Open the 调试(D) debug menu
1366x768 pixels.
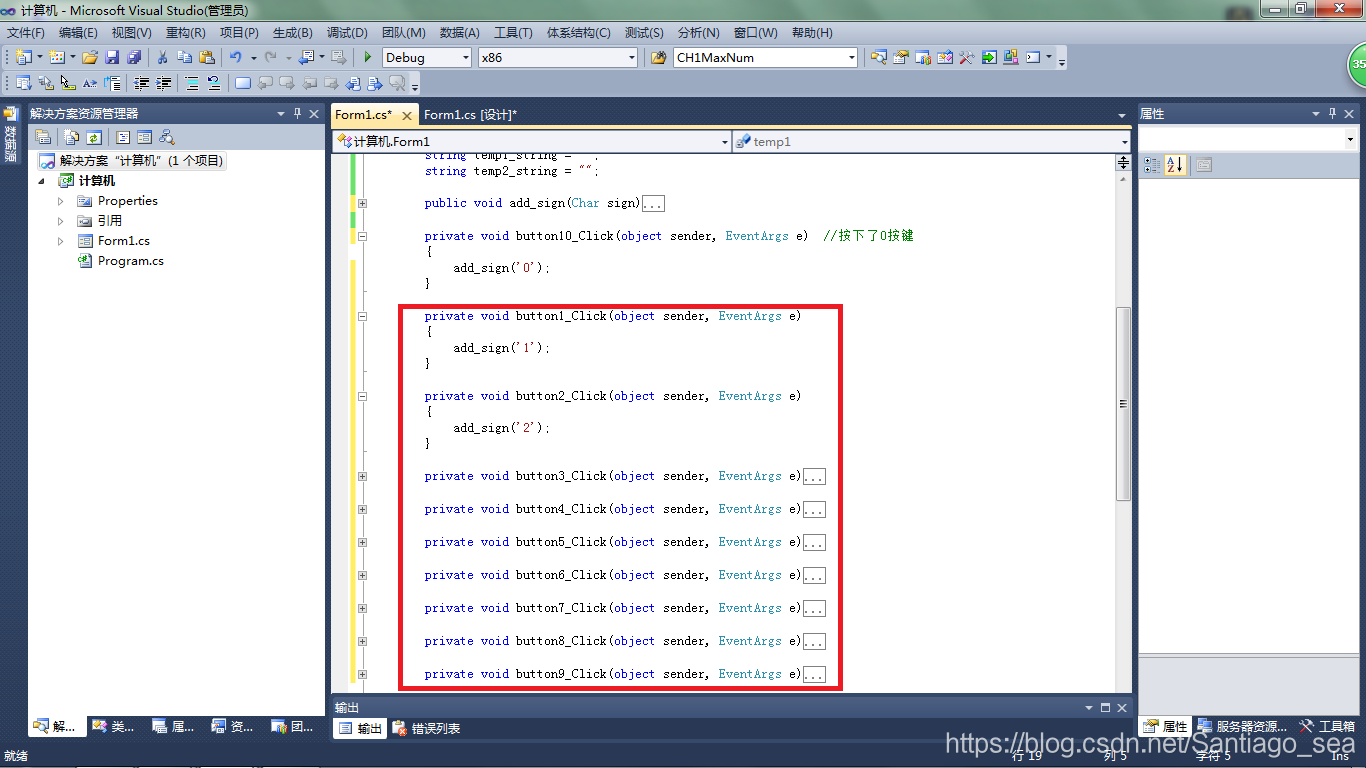pos(347,33)
